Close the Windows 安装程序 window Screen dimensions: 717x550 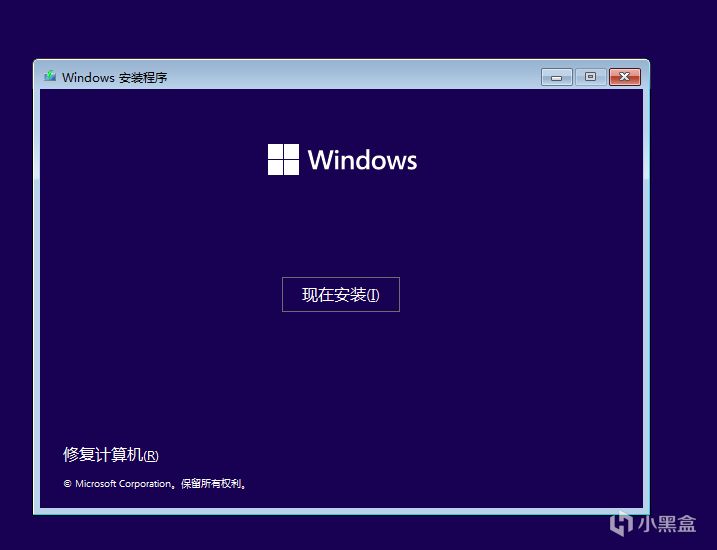(x=625, y=77)
